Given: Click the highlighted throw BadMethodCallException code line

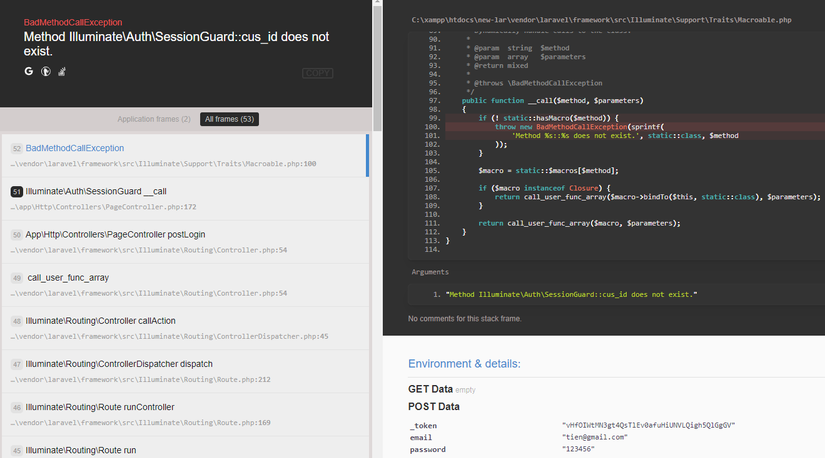Looking at the screenshot, I should 634,127.
